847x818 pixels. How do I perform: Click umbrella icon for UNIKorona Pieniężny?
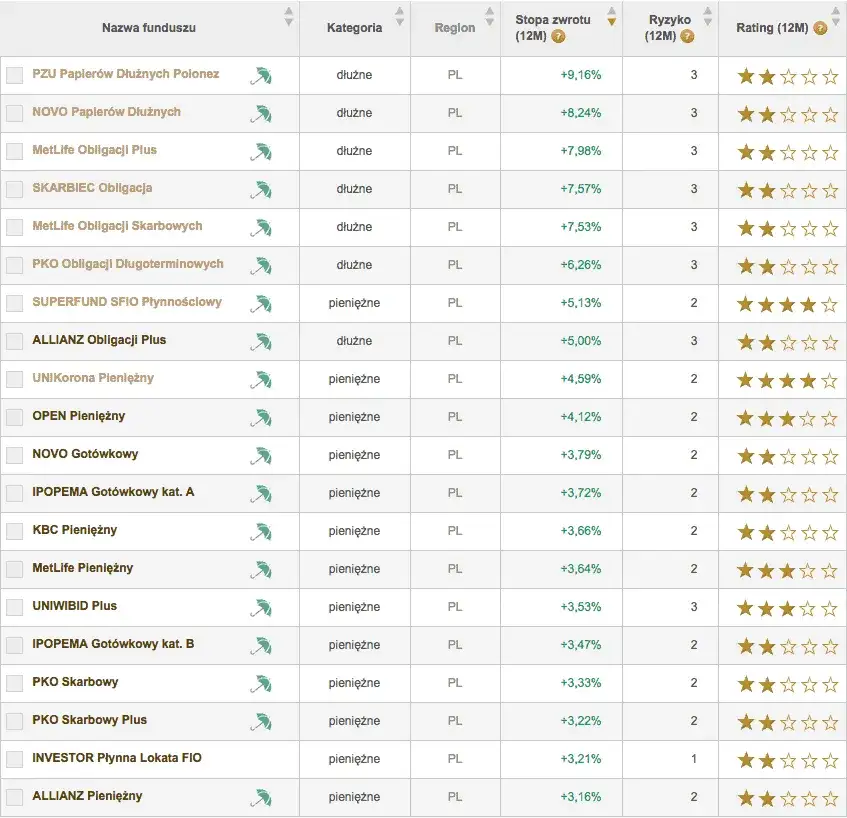tap(261, 380)
